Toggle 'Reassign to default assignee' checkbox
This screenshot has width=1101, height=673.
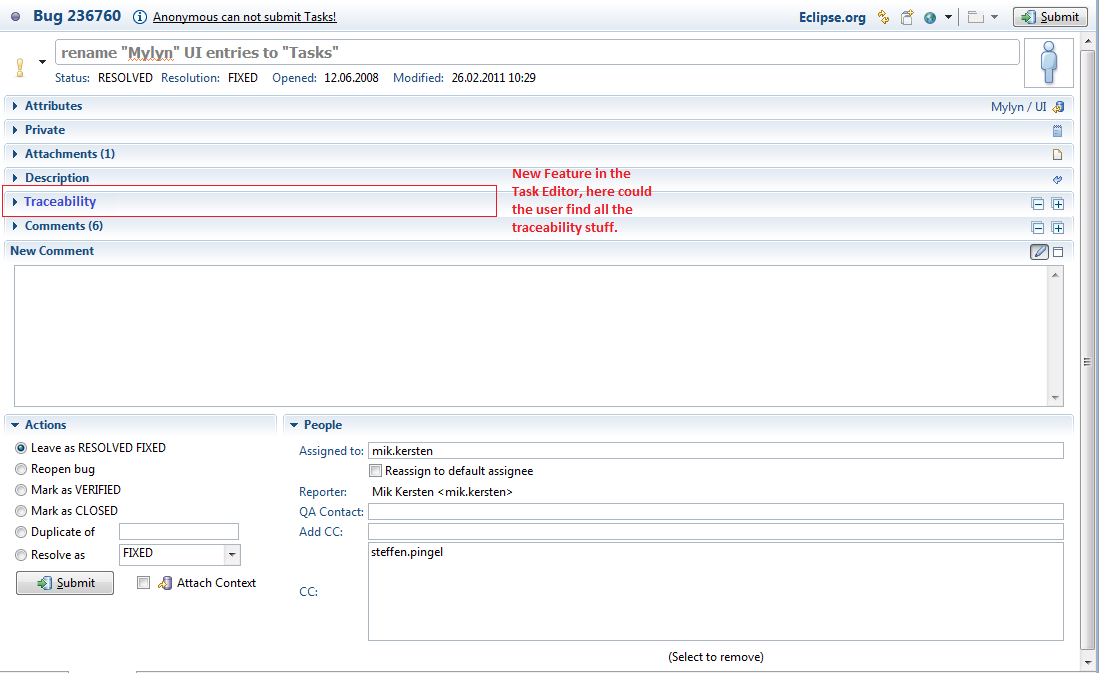[x=376, y=471]
